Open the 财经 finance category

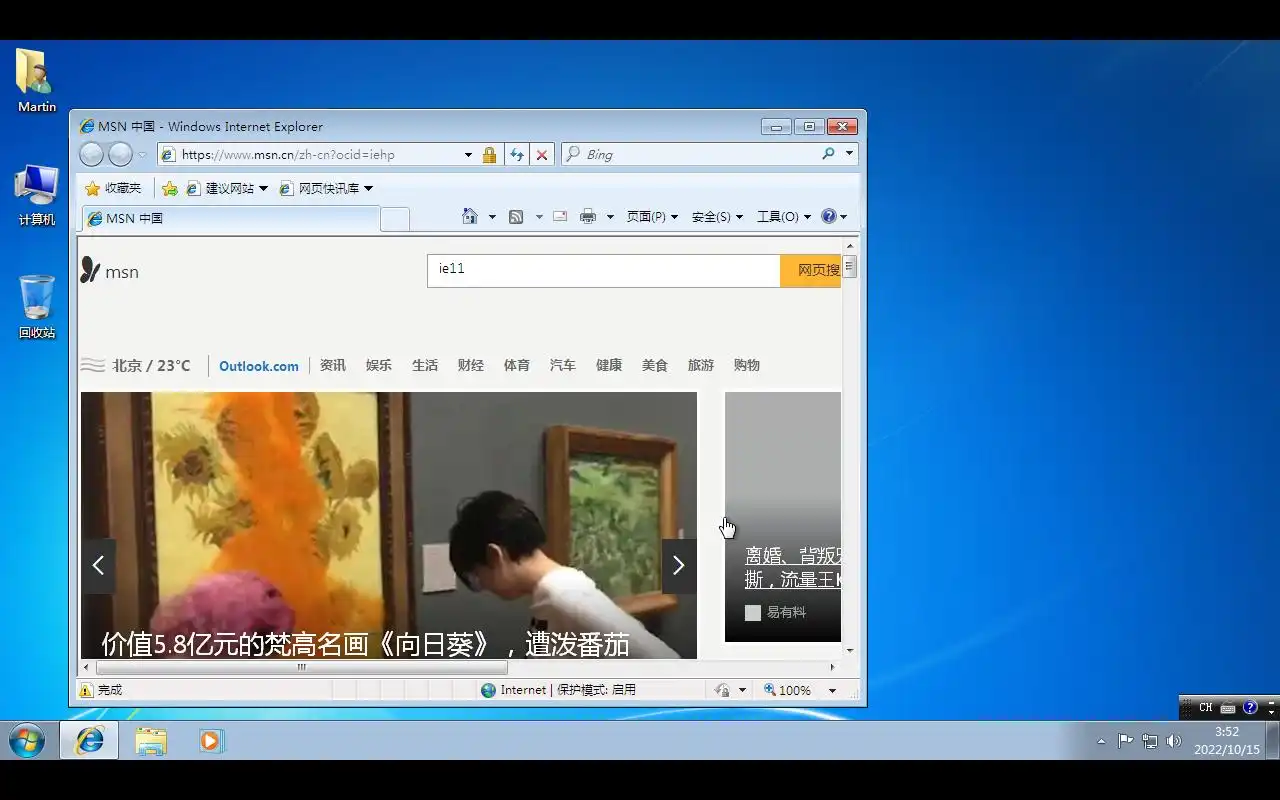[x=471, y=365]
